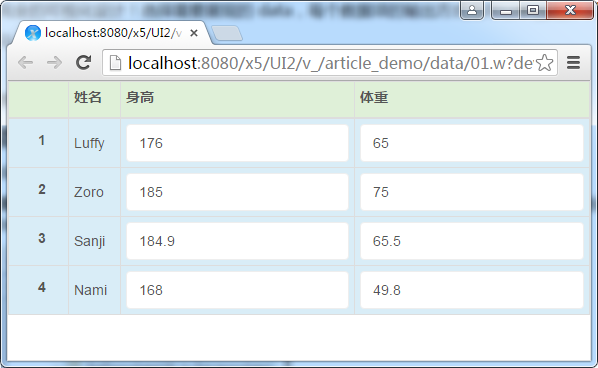Select the Nami name cell
The width and height of the screenshot is (598, 368).
pos(94,290)
